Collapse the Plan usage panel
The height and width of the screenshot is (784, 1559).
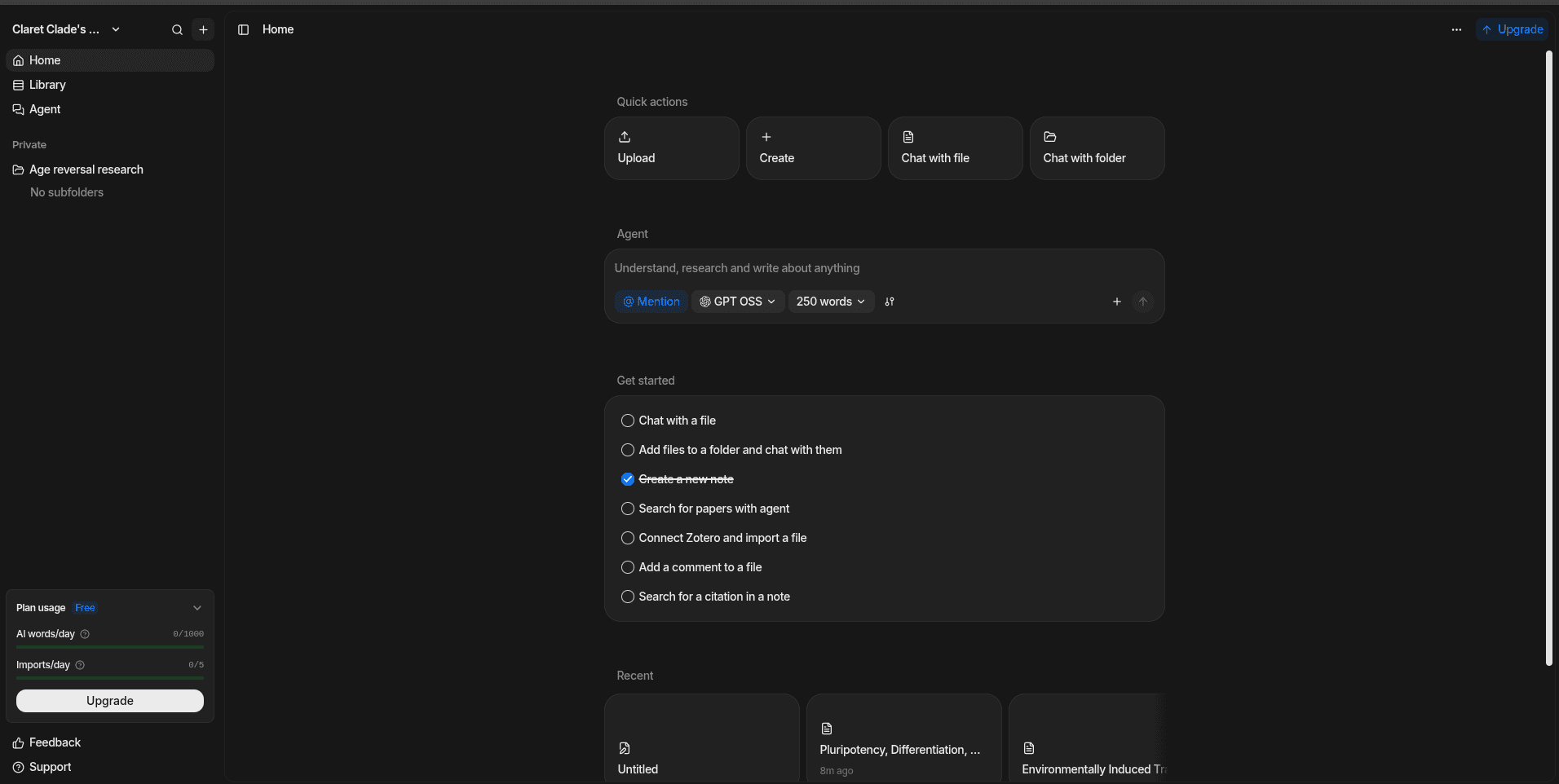point(197,608)
